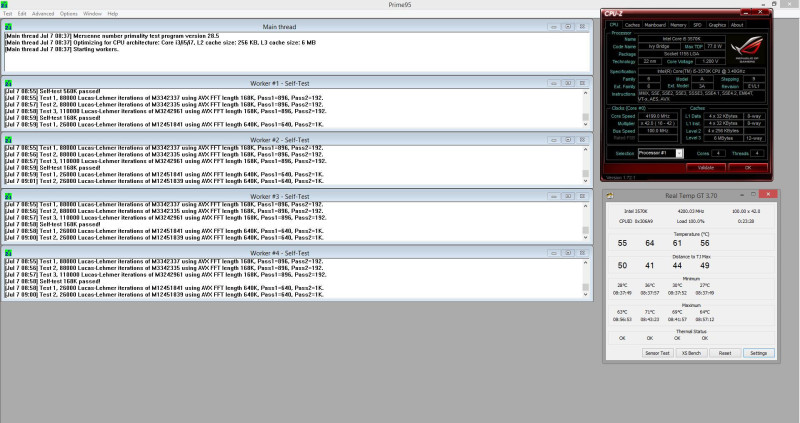Click the Distance to TJ Max value '41'

tap(649, 265)
